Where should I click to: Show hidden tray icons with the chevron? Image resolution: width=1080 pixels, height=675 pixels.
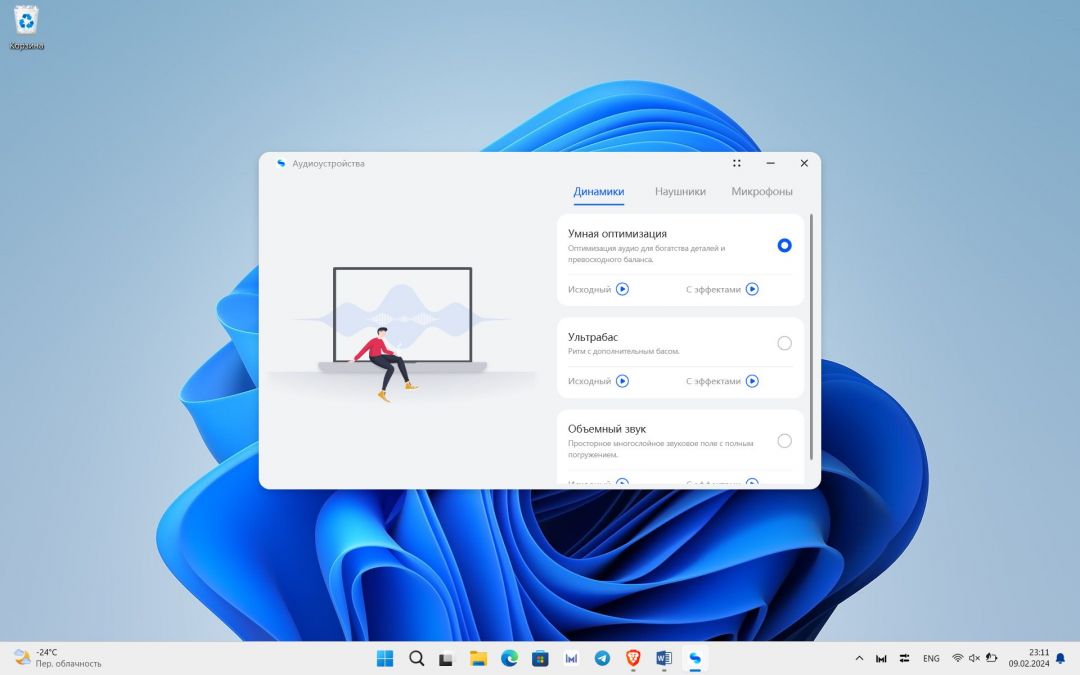(859, 658)
